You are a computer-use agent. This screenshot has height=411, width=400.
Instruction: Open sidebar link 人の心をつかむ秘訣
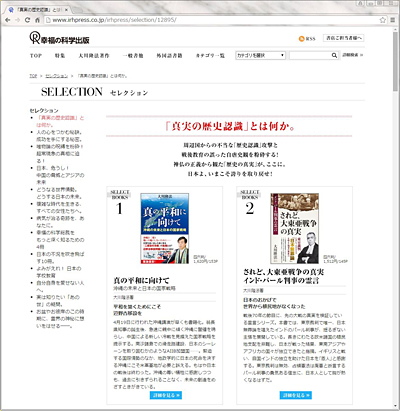point(59,136)
